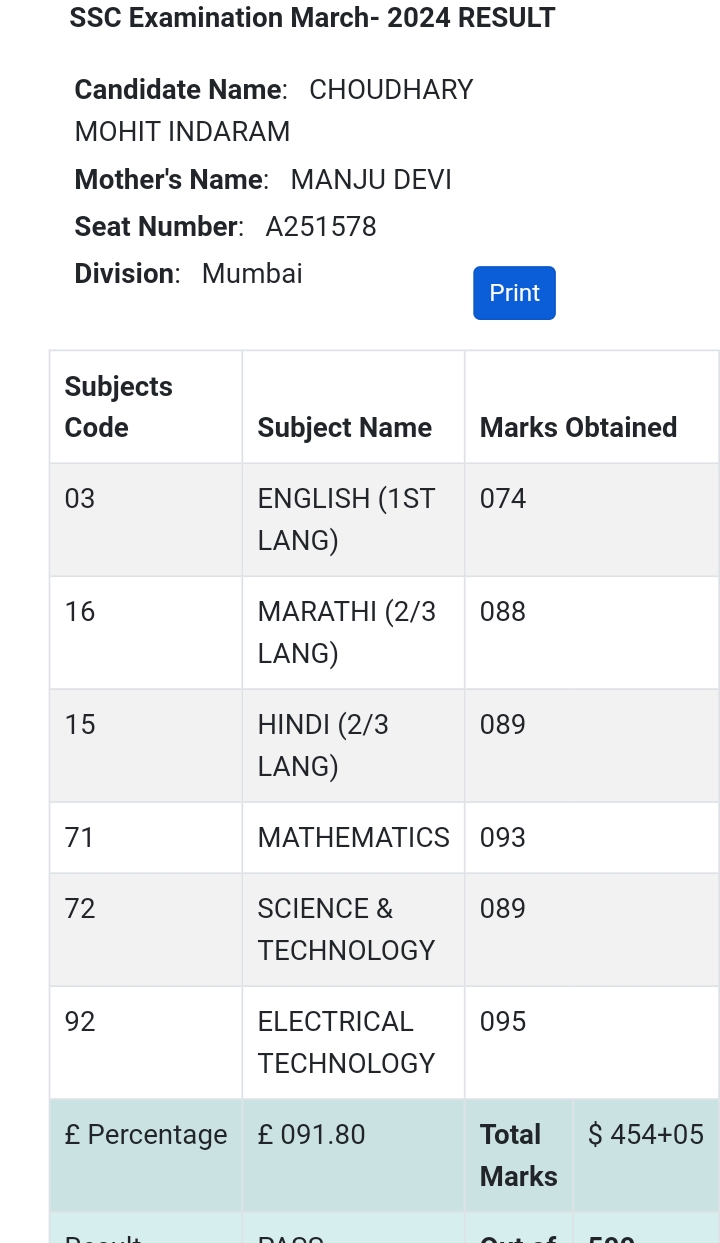Click the MARATHI (2/3 LANG) subject cell
This screenshot has height=1243, width=720.
[x=346, y=632]
